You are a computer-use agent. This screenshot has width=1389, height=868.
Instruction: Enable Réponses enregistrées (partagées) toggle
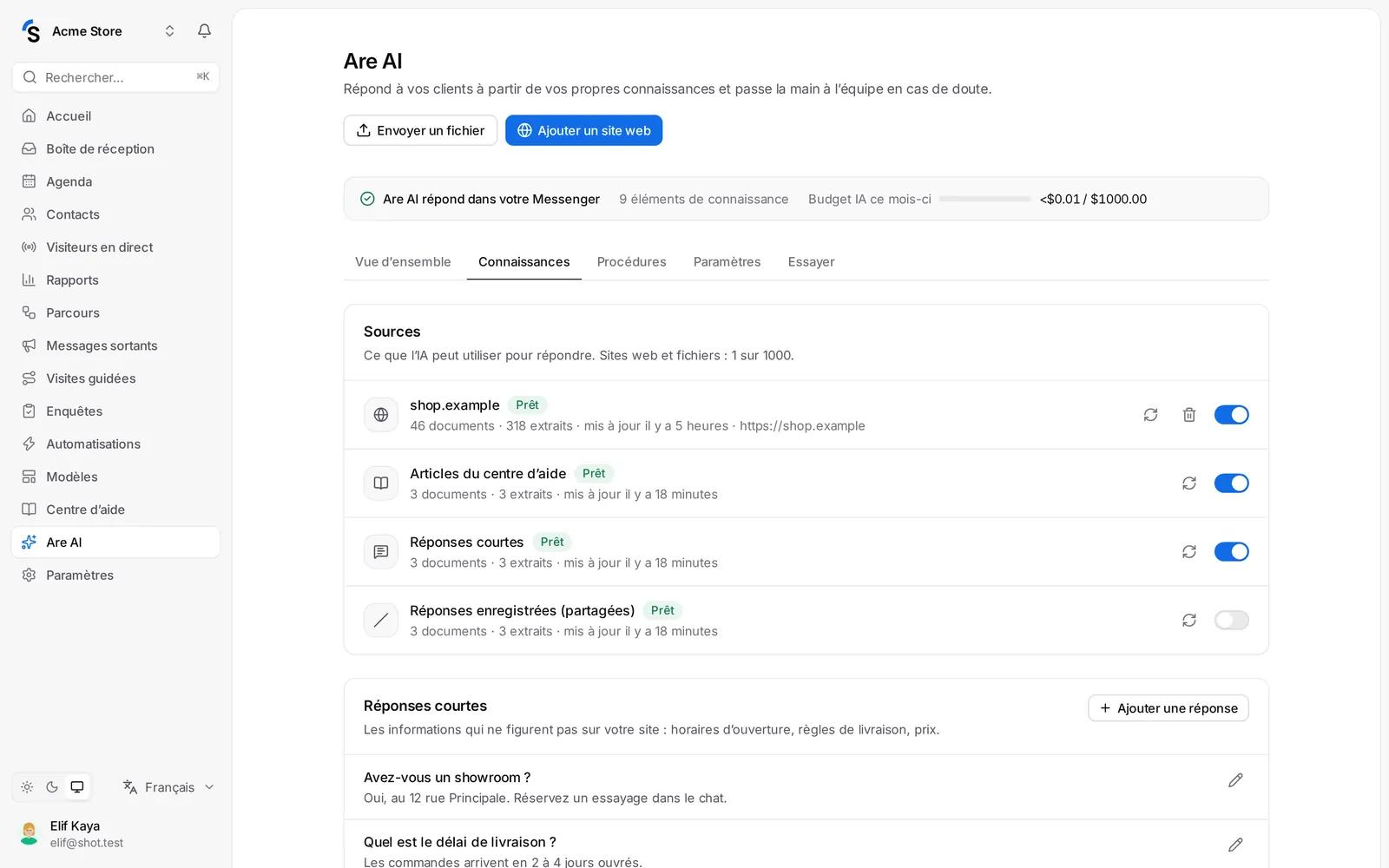[x=1231, y=621]
